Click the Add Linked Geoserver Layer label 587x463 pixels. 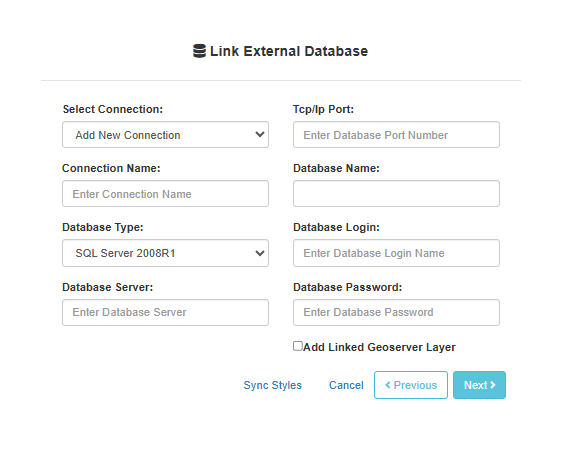(x=379, y=347)
